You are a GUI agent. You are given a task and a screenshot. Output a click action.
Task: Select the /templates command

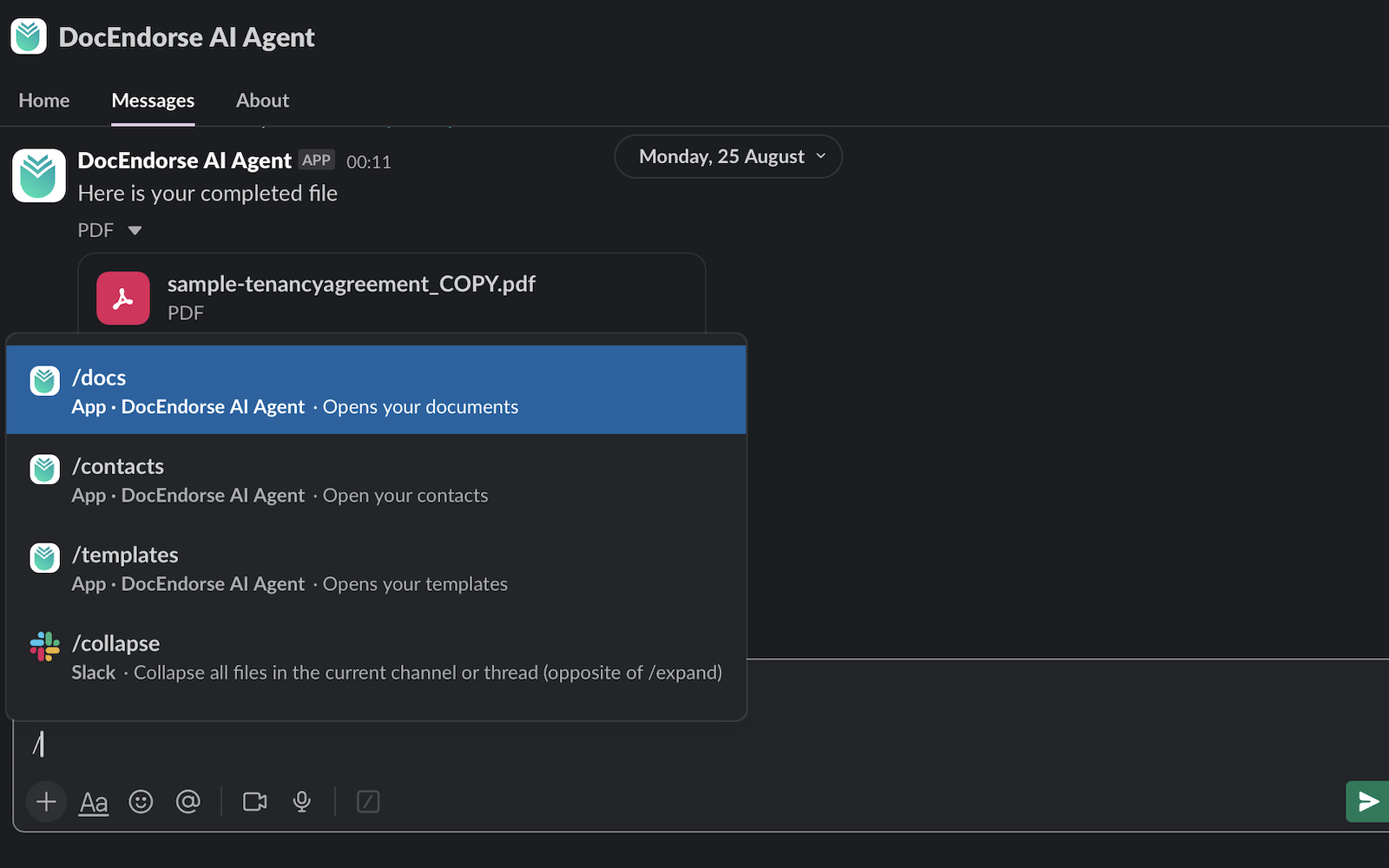376,568
